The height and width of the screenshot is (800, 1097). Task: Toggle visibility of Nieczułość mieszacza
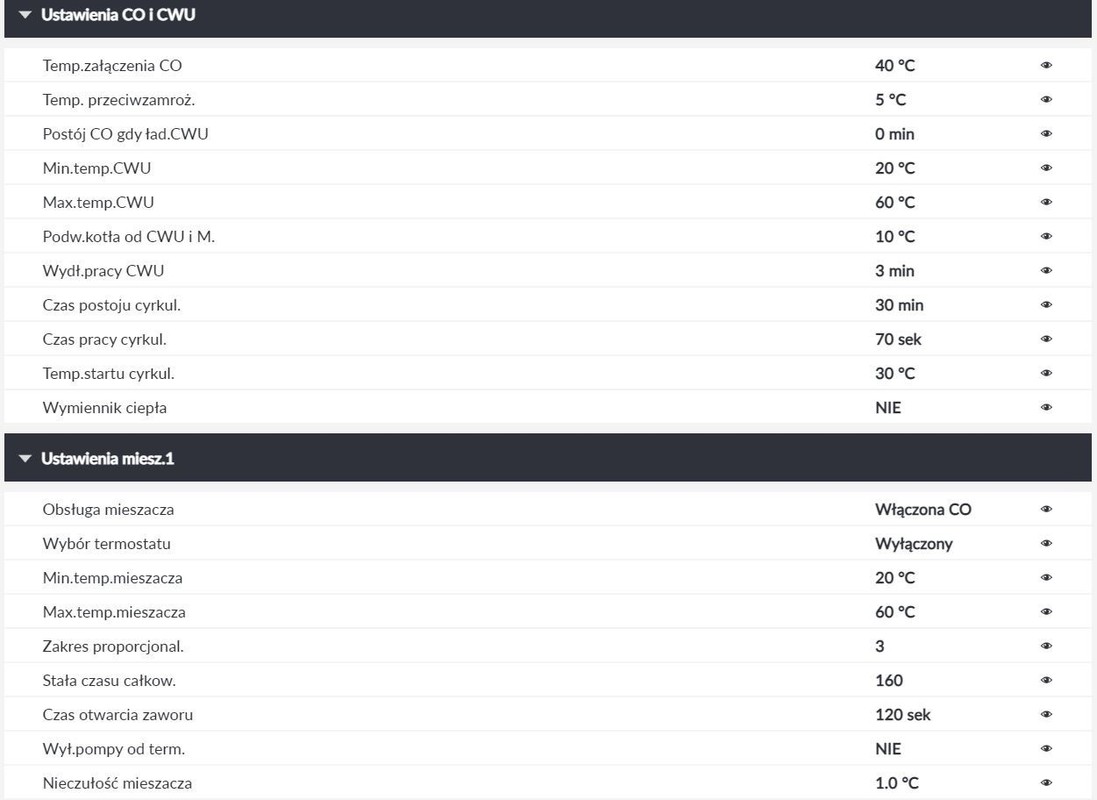(1046, 783)
